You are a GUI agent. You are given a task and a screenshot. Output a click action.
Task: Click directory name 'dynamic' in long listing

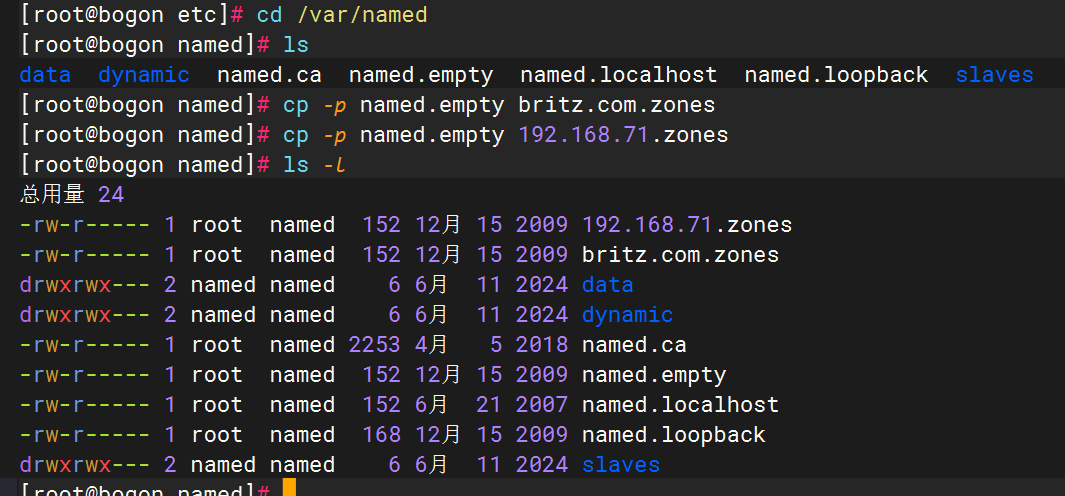click(x=628, y=315)
